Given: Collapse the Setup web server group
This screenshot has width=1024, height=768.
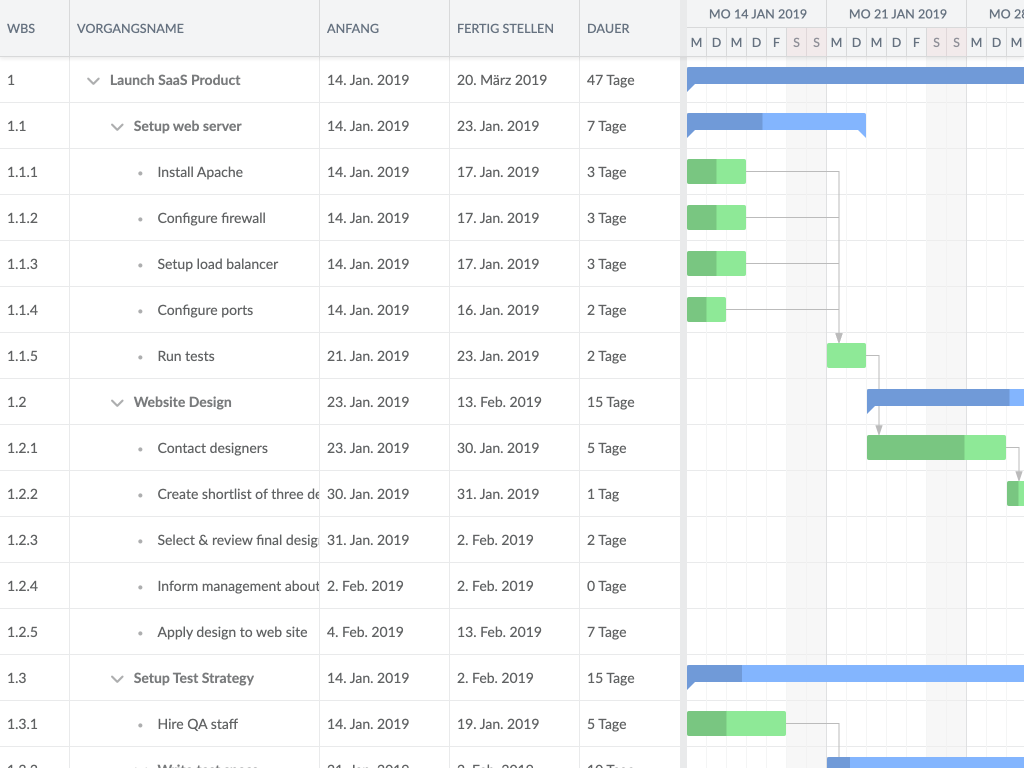Looking at the screenshot, I should [118, 126].
